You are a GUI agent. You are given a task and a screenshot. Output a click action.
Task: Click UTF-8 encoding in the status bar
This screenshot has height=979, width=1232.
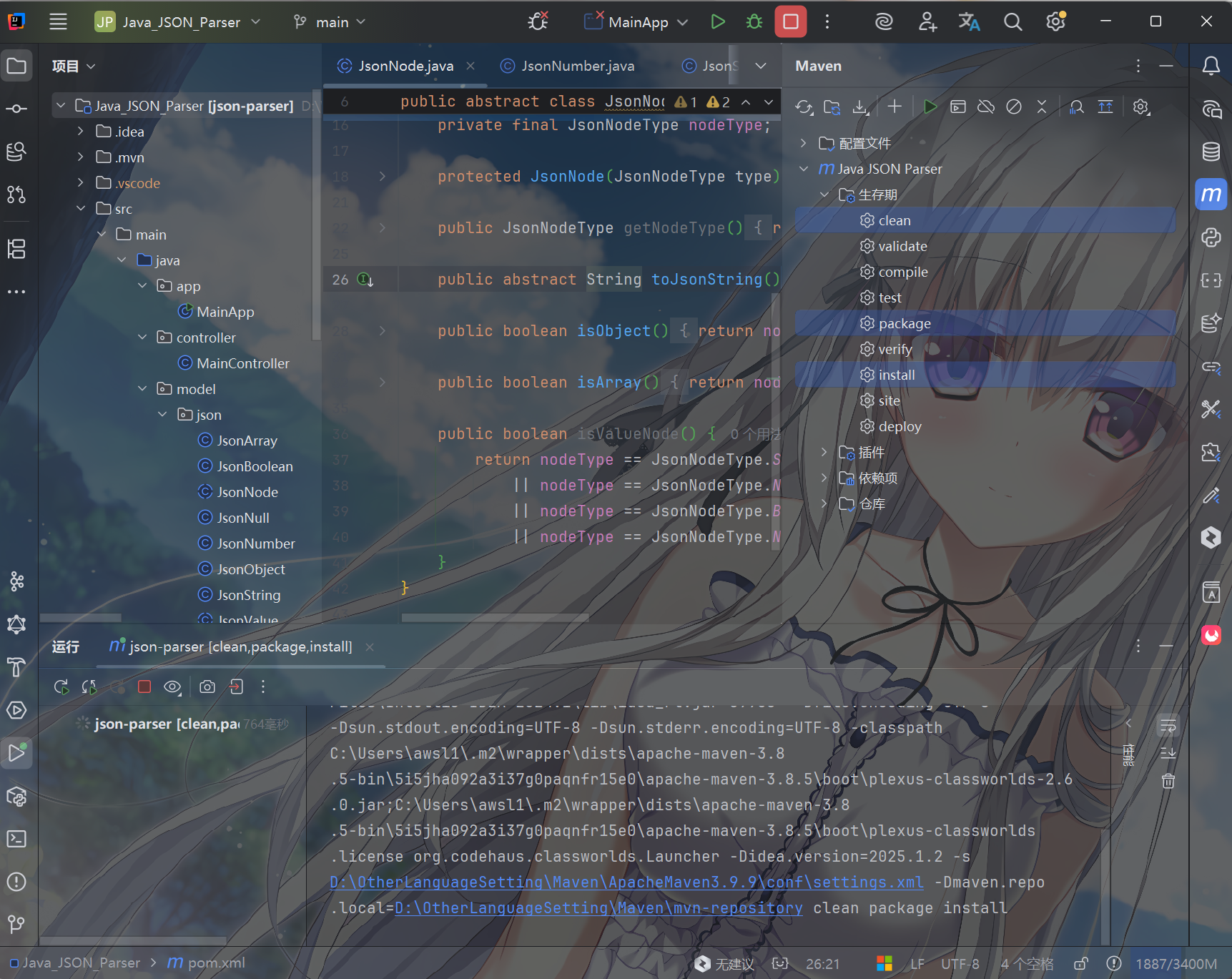[960, 964]
